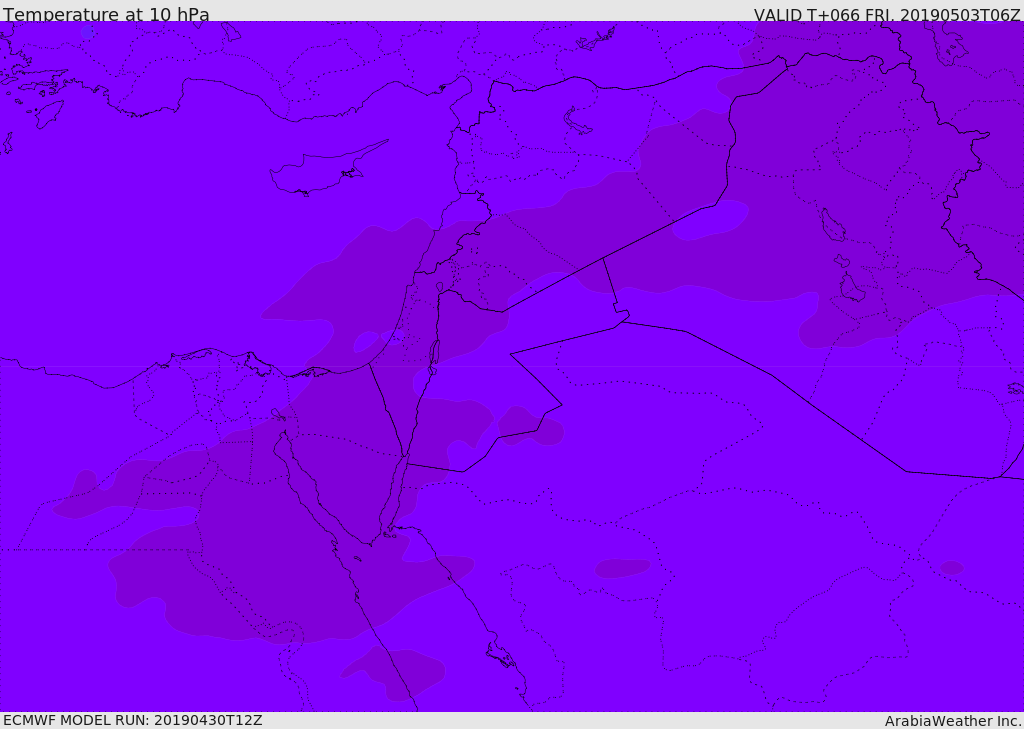Screen dimensions: 1024x729
Task: Click the 'ECMWF MODEL RUN: 20190430T12Z' text
Action: [x=133, y=720]
